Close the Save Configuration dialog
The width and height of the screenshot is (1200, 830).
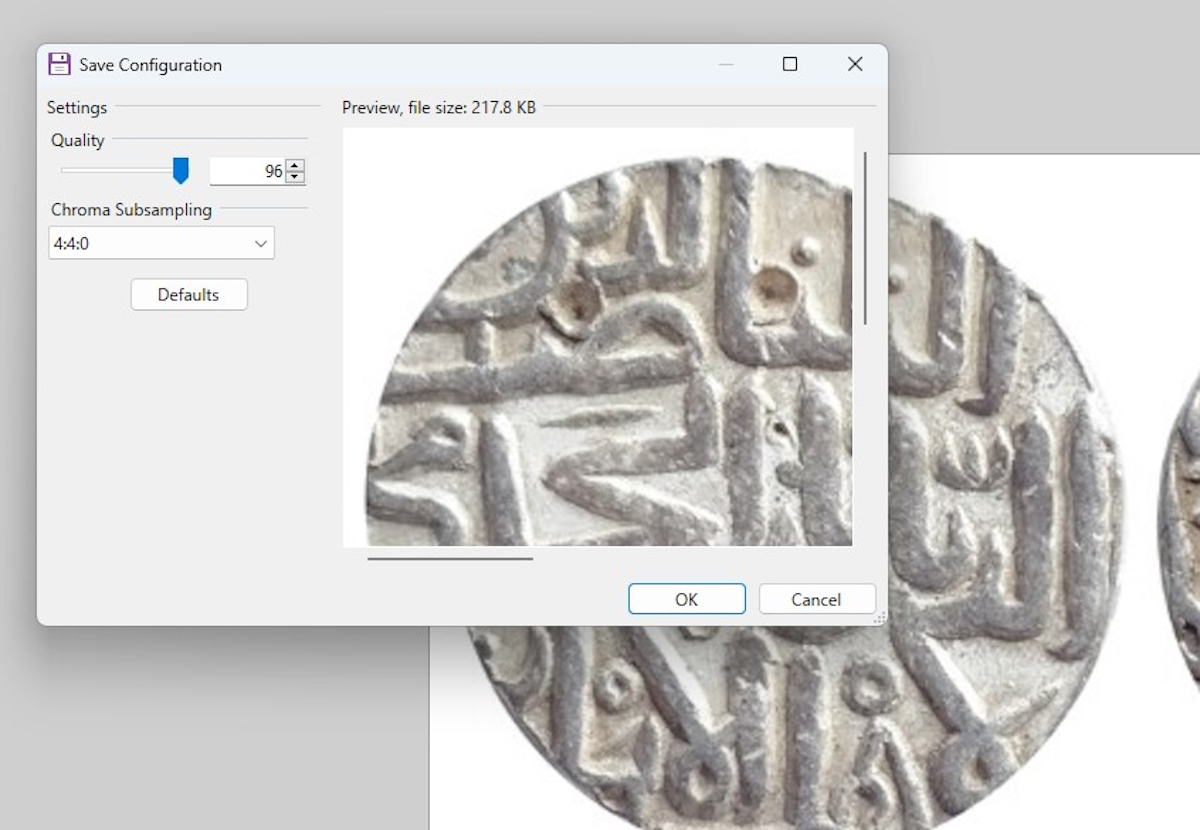point(855,64)
